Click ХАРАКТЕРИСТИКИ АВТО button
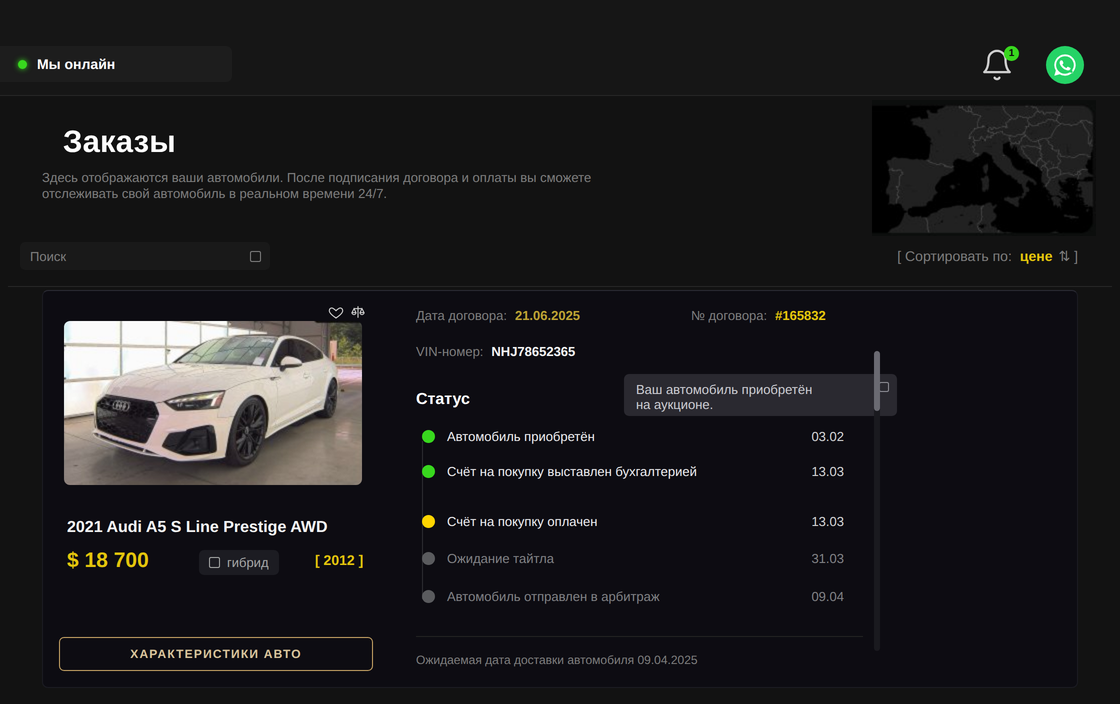Viewport: 1120px width, 704px height. click(x=216, y=654)
